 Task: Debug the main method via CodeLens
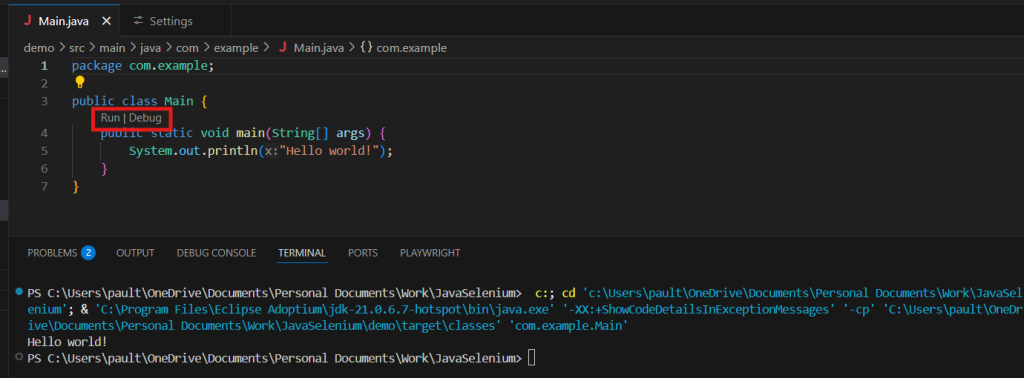tap(145, 118)
